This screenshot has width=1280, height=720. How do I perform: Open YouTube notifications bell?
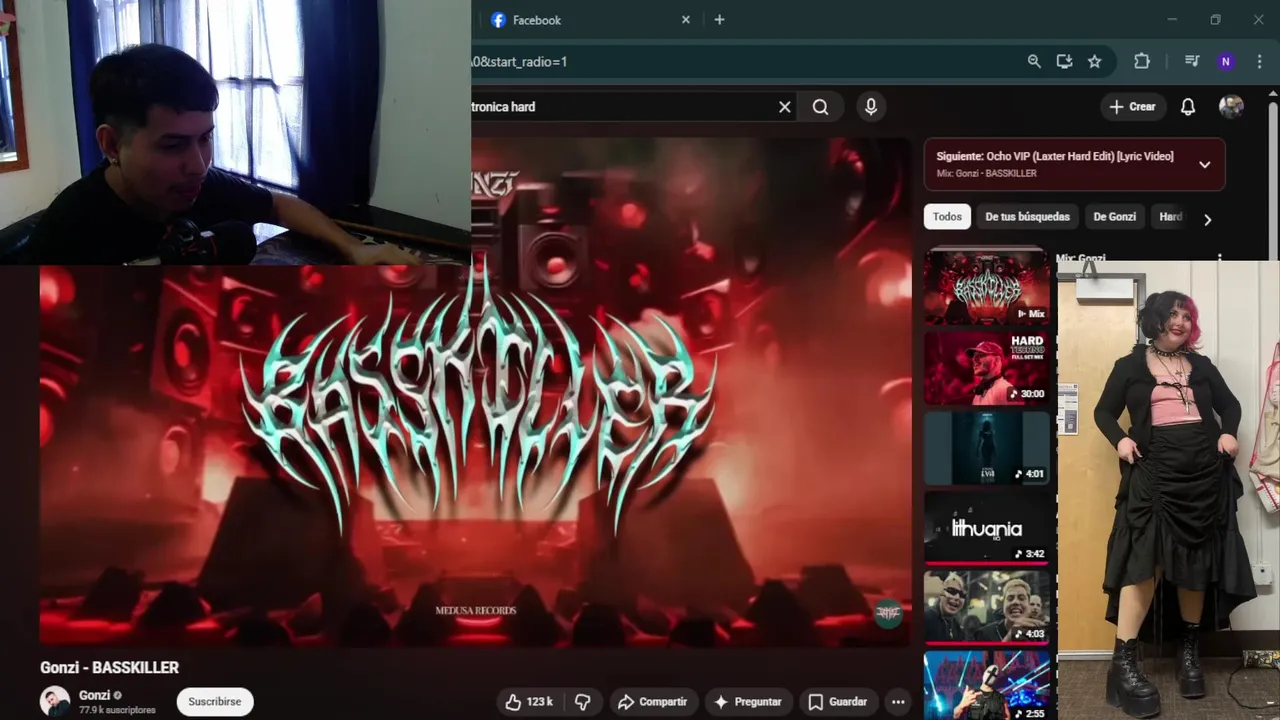[1188, 107]
